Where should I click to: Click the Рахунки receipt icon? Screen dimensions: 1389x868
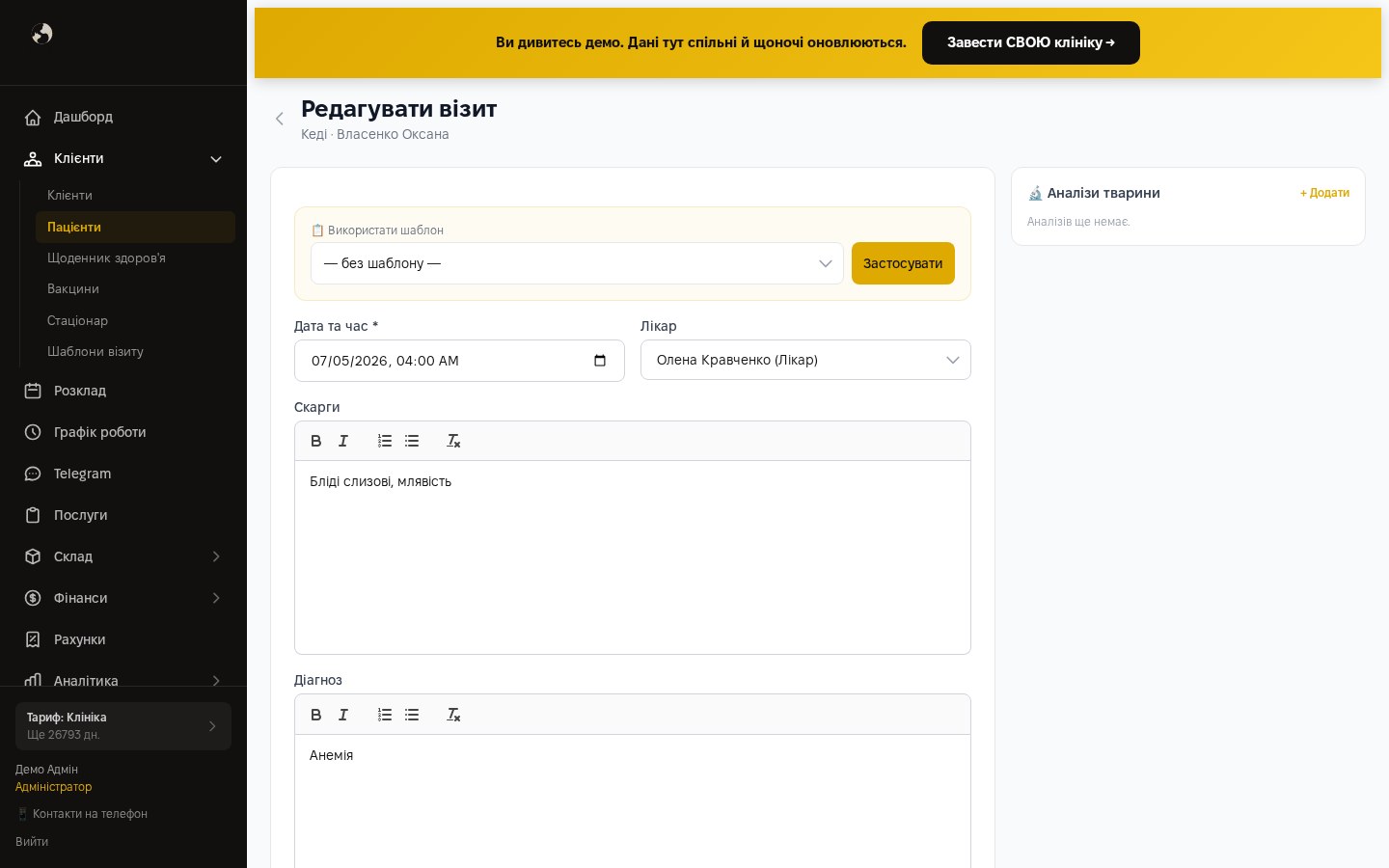coord(33,639)
